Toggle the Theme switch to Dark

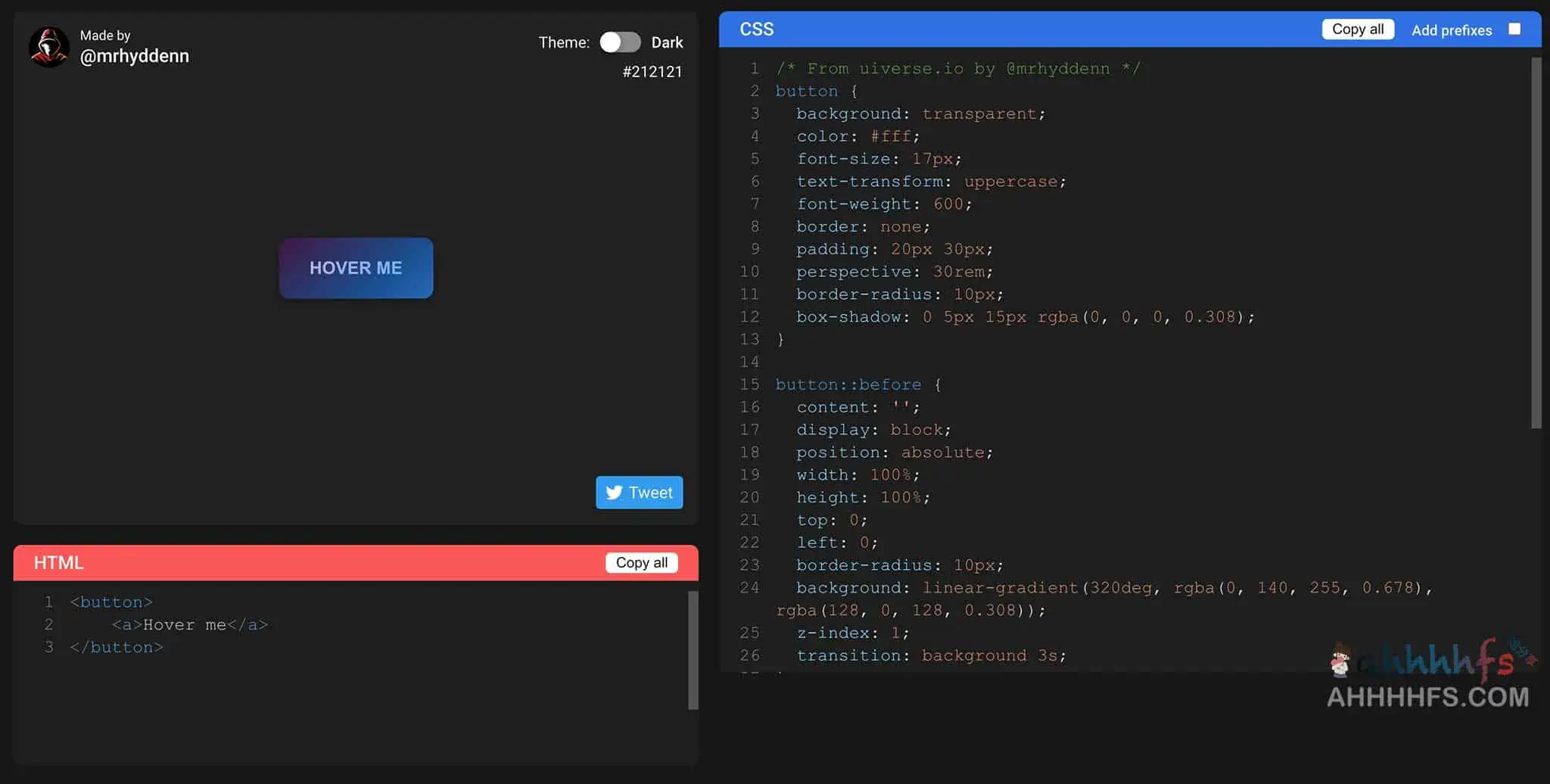click(620, 42)
